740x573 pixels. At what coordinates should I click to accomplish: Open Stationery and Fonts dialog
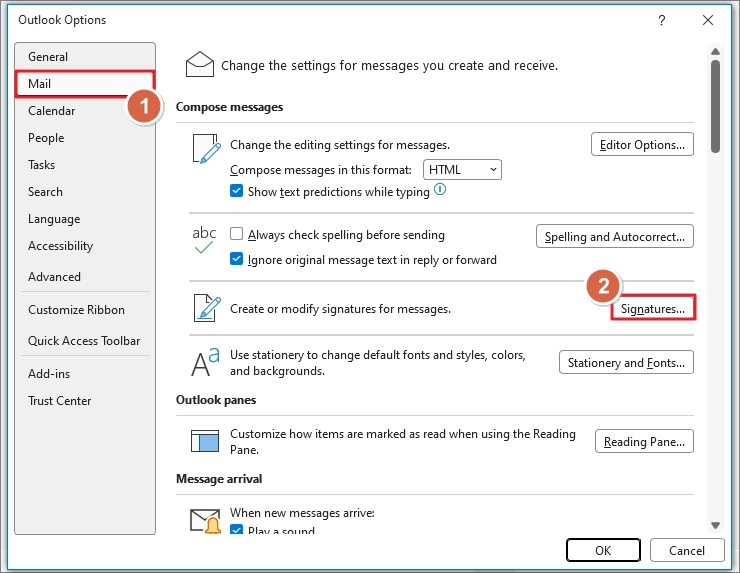[x=626, y=362]
